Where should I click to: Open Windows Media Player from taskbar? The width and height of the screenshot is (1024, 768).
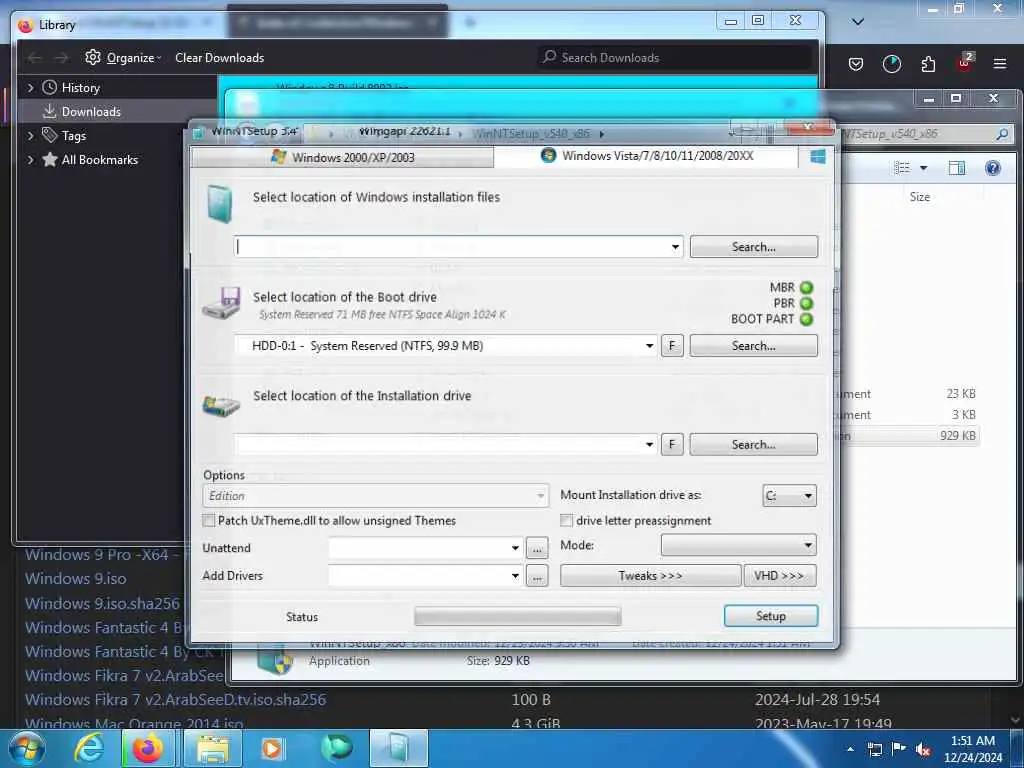pos(271,748)
